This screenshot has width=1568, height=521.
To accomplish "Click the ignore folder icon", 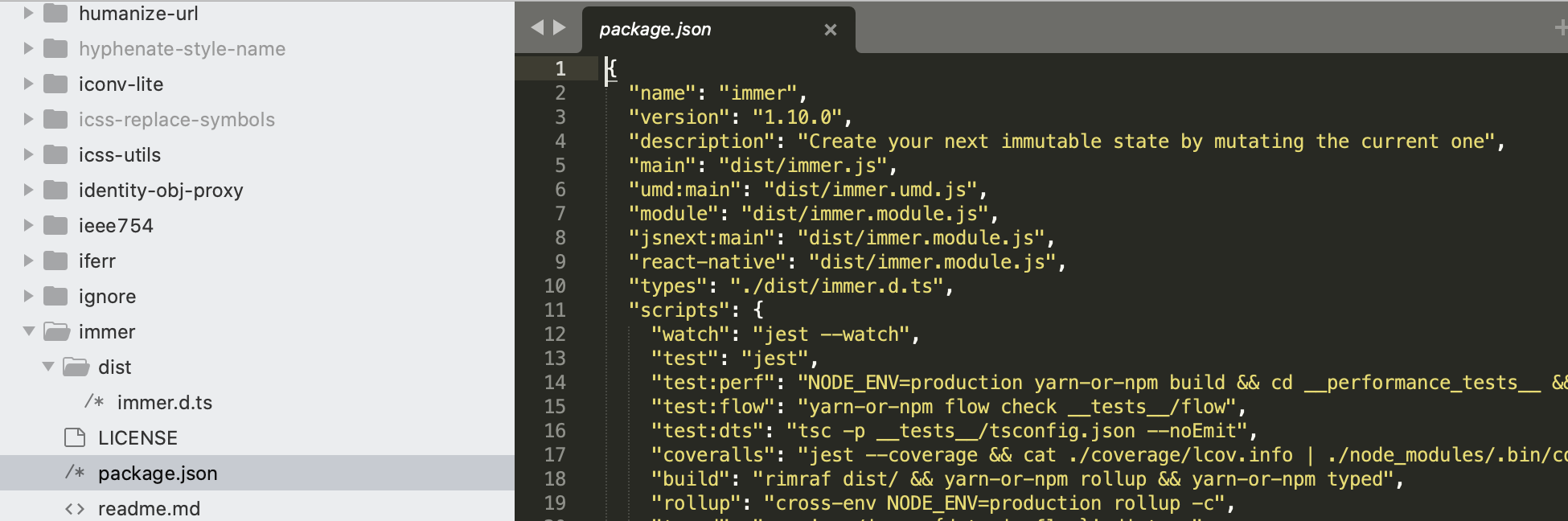I will (55, 296).
